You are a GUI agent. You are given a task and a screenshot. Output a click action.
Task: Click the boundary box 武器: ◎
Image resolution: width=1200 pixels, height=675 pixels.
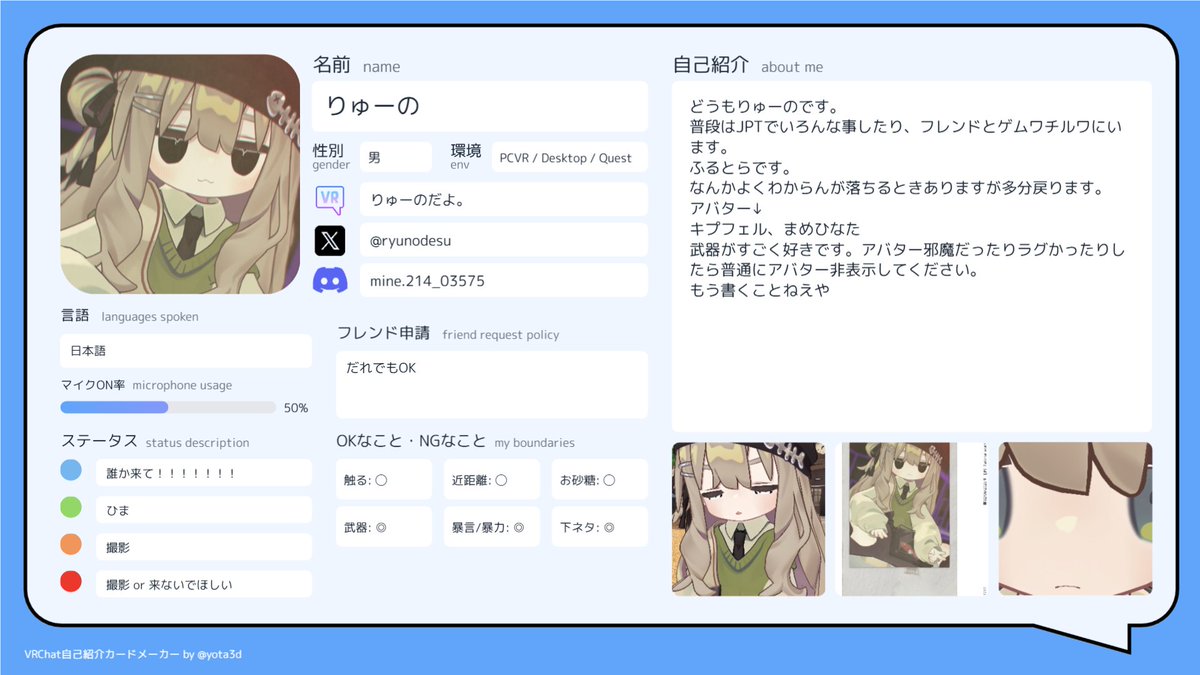[384, 527]
